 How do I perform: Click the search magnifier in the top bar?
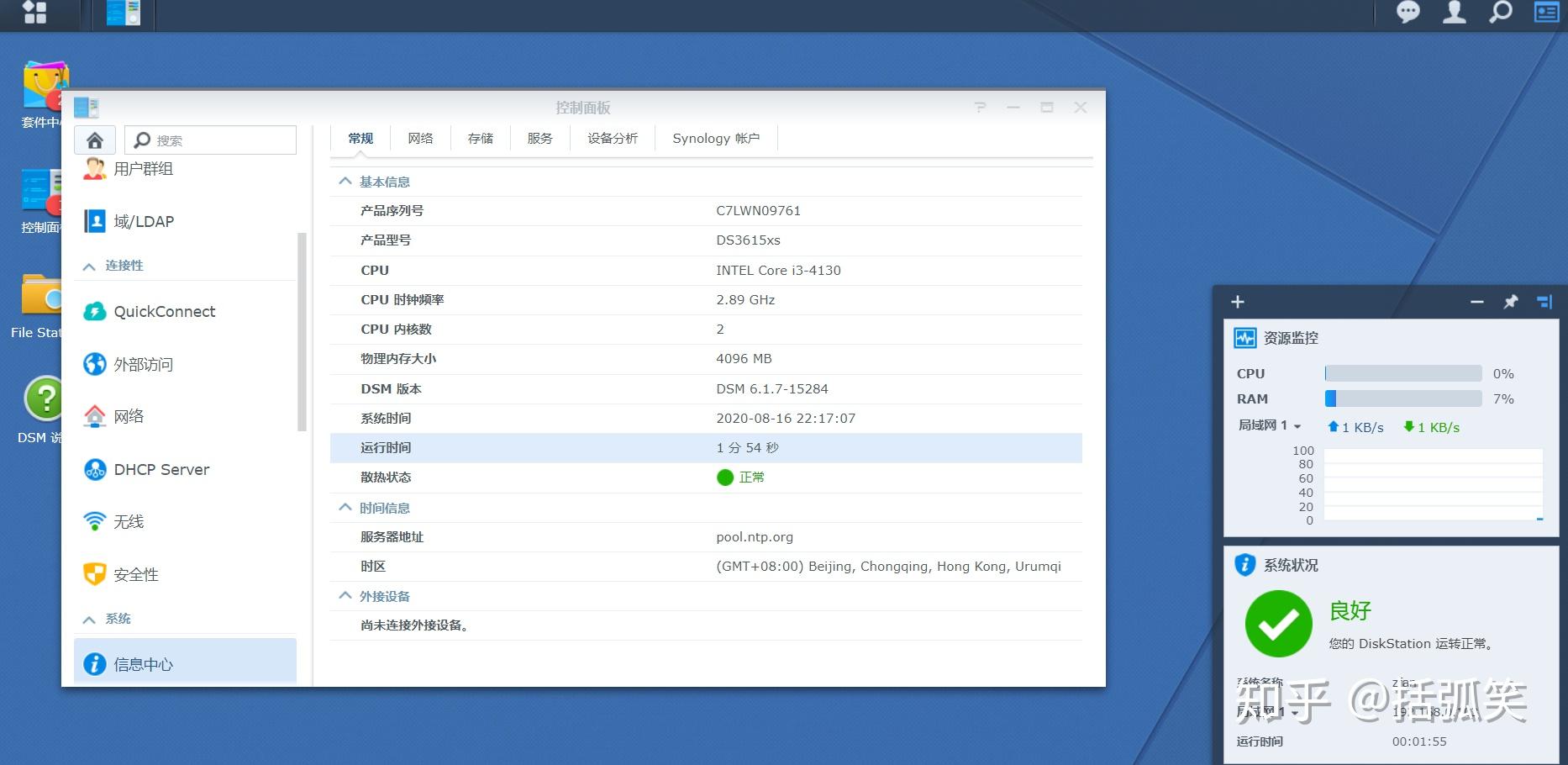(1500, 13)
